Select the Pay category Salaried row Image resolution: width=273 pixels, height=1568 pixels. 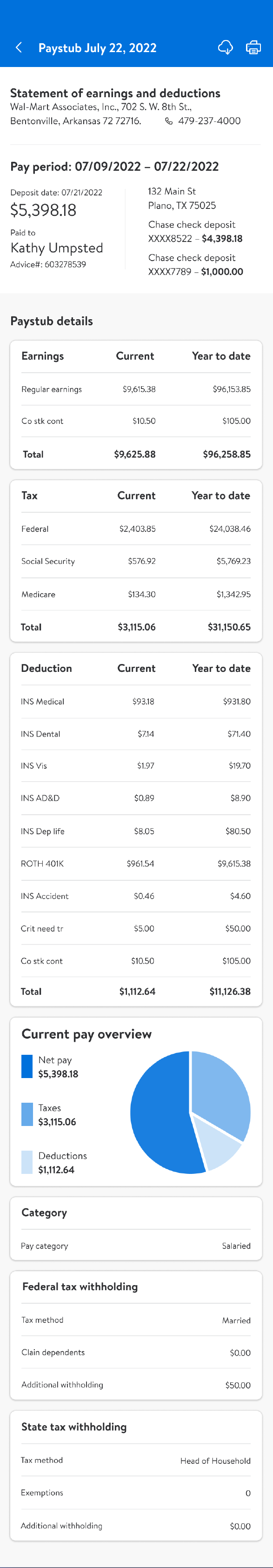click(x=136, y=1246)
